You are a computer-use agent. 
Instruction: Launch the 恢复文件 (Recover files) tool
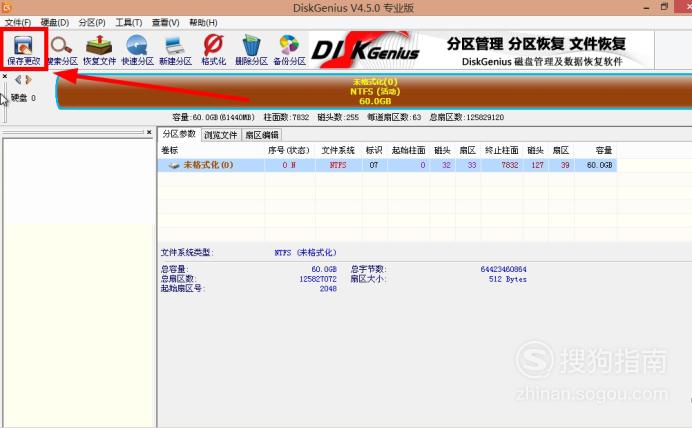pyautogui.click(x=99, y=50)
